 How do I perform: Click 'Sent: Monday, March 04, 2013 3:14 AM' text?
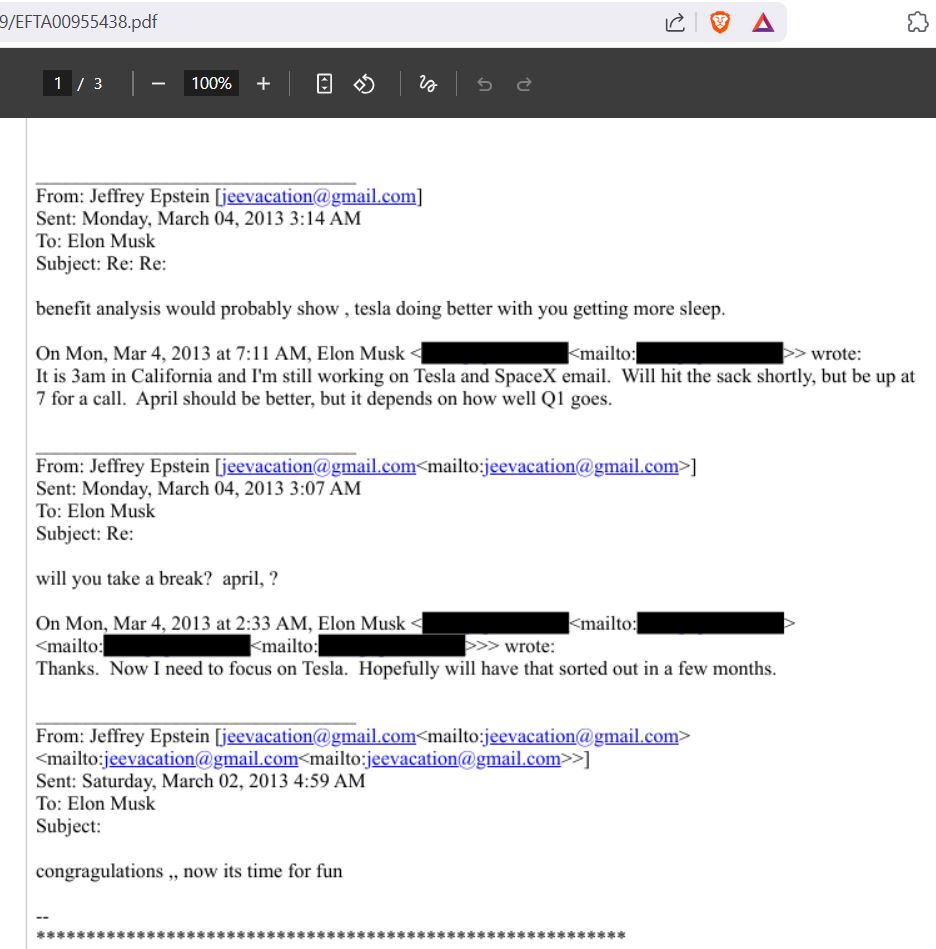[198, 218]
